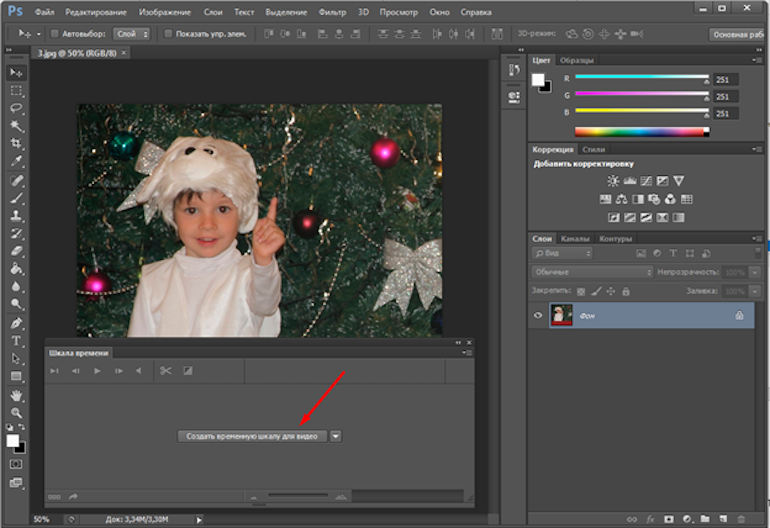This screenshot has width=770, height=528.
Task: Open the Слой auto-select dropdown
Action: click(x=131, y=34)
